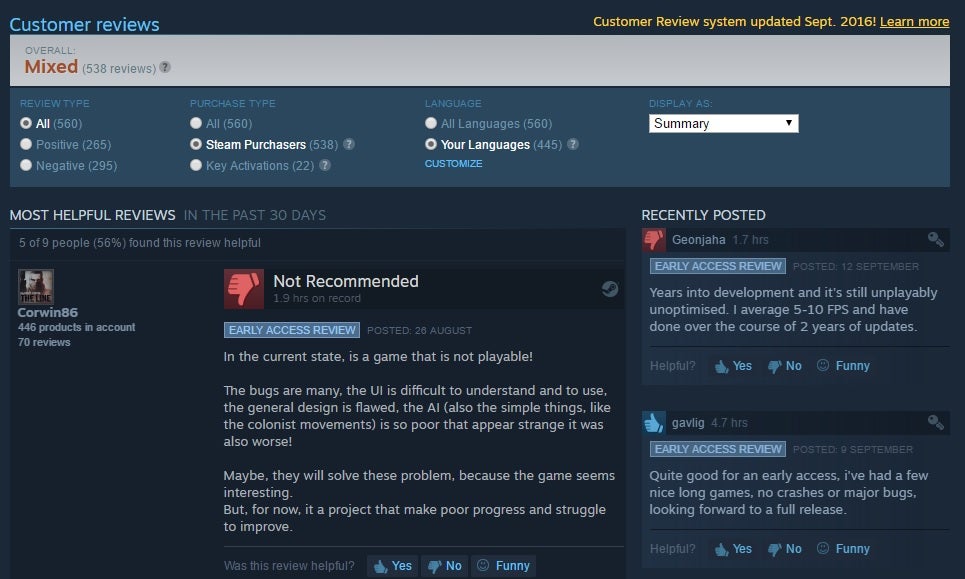
Task: Click the key icon on gavlig's review
Action: [935, 422]
